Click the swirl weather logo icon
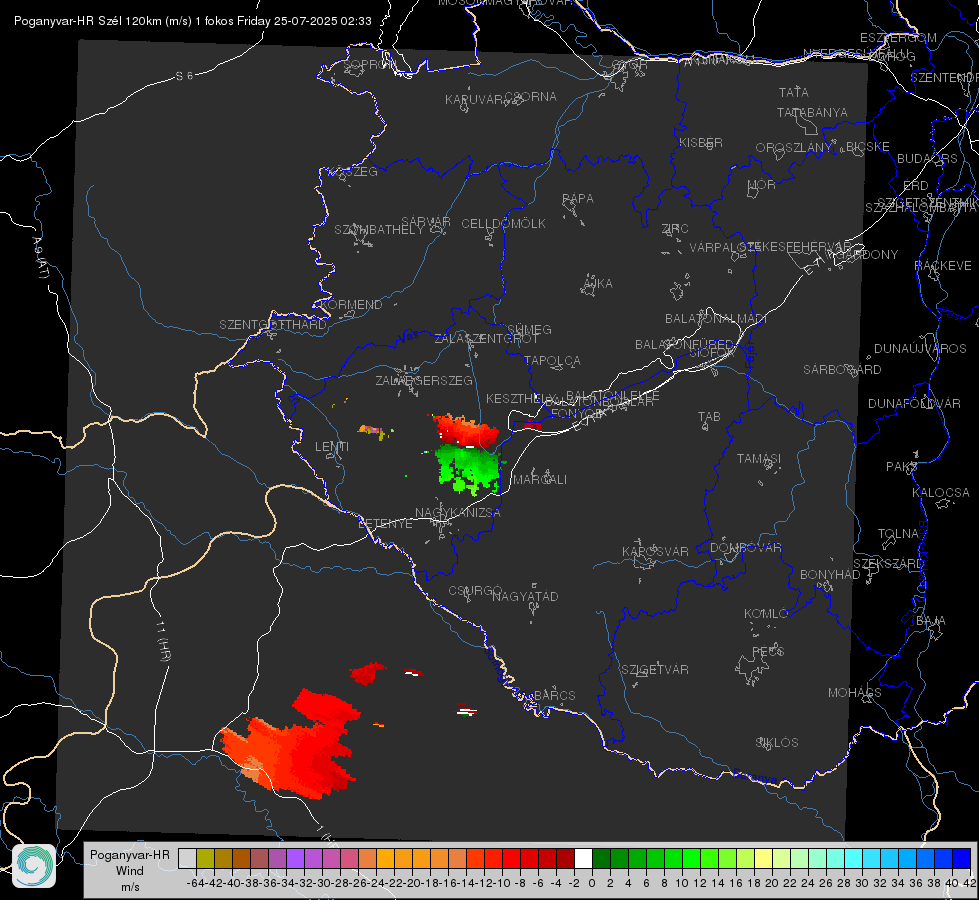 coord(34,865)
